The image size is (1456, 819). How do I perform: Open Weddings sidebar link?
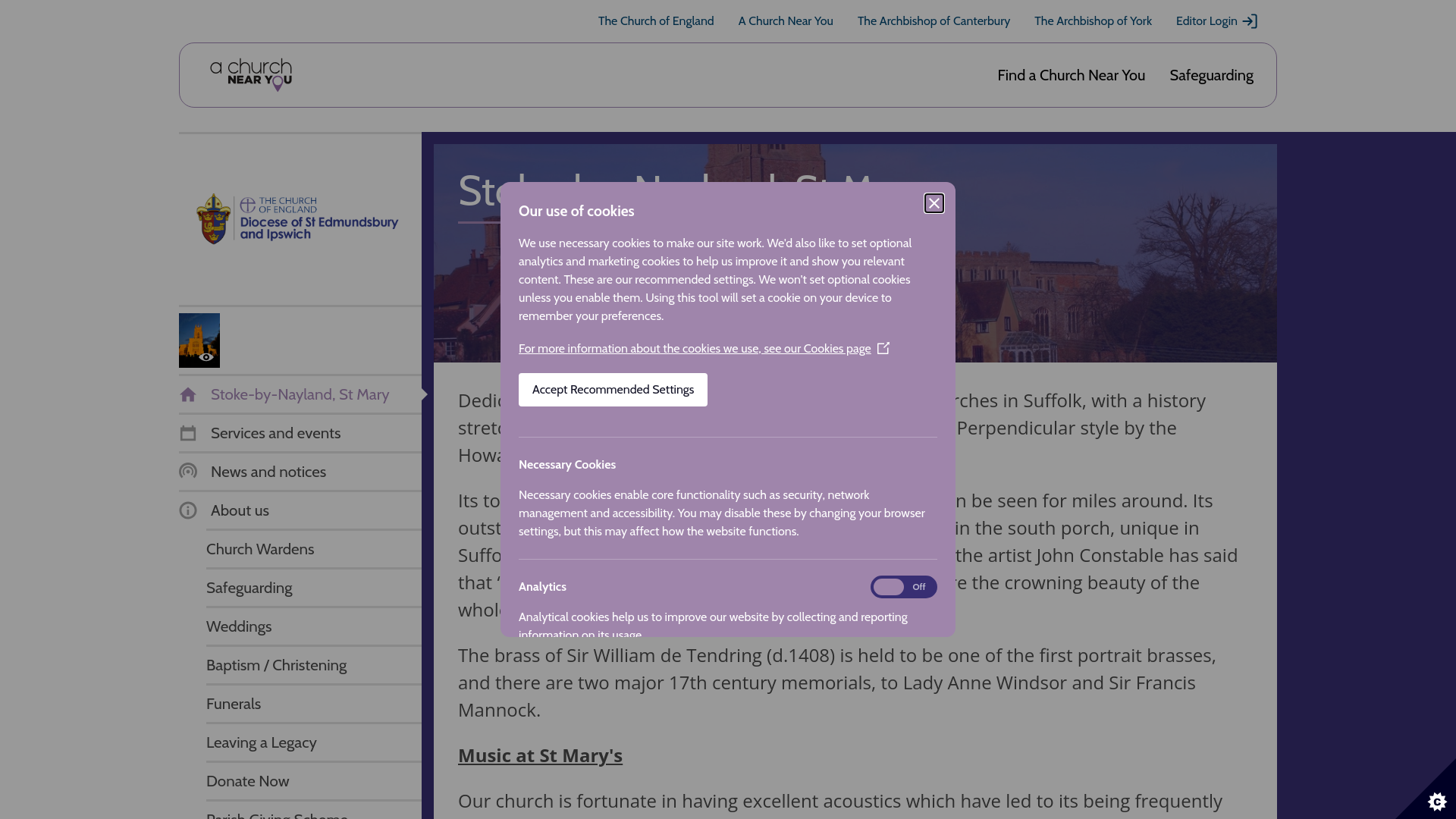click(x=239, y=626)
